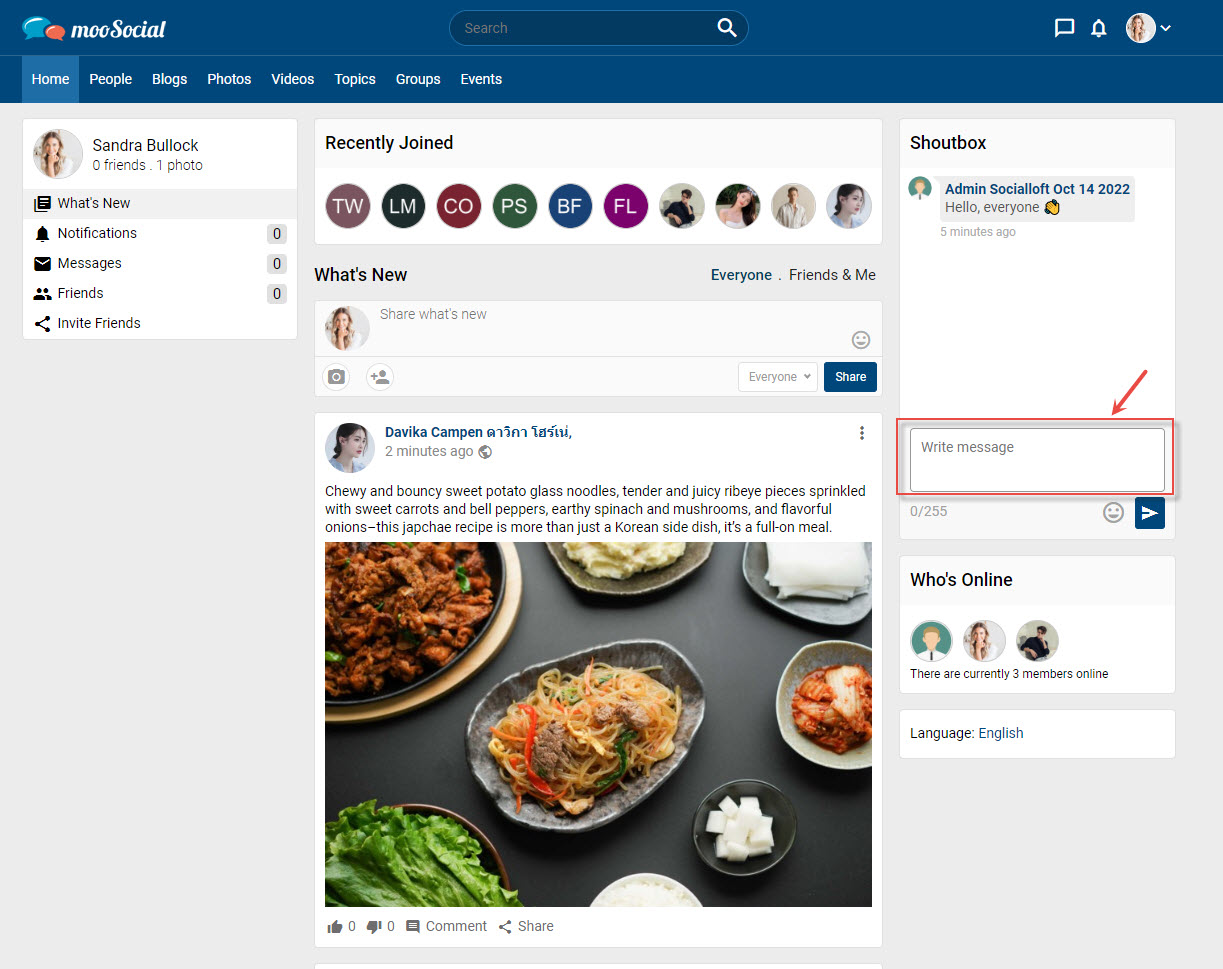Like the japchae post

coord(335,927)
